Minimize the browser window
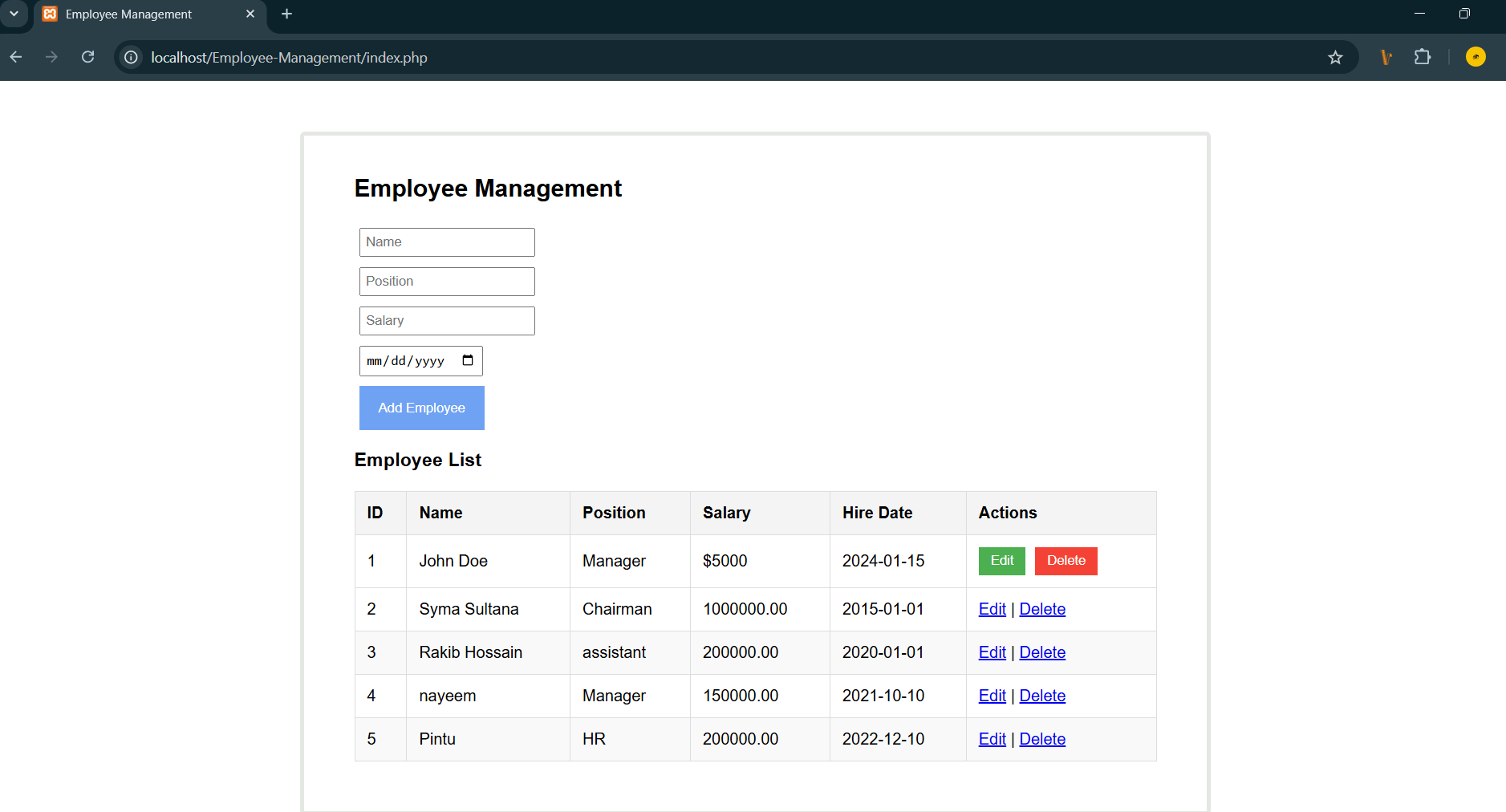The width and height of the screenshot is (1506, 812). tap(1419, 14)
